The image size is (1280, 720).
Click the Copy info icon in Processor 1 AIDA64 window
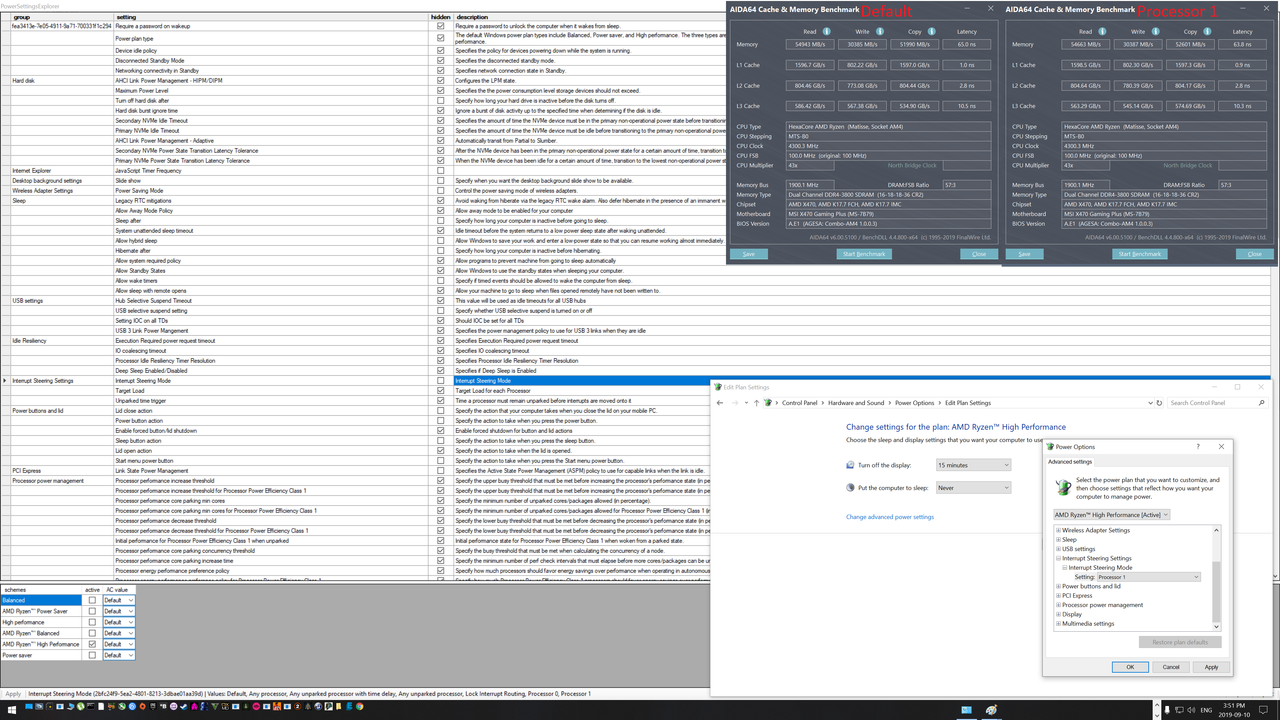pos(1205,32)
